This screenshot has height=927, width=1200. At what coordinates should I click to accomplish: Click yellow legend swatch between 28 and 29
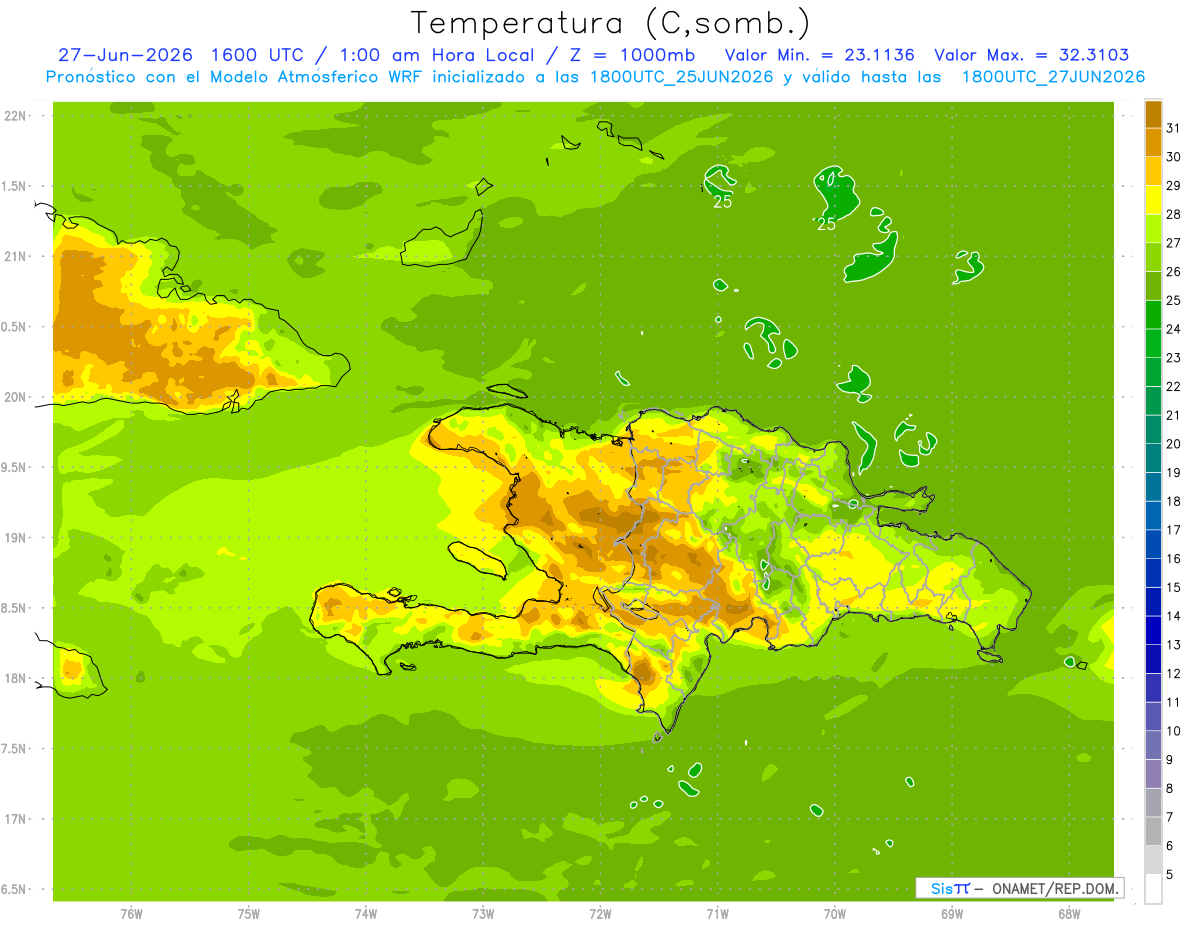pyautogui.click(x=1153, y=200)
